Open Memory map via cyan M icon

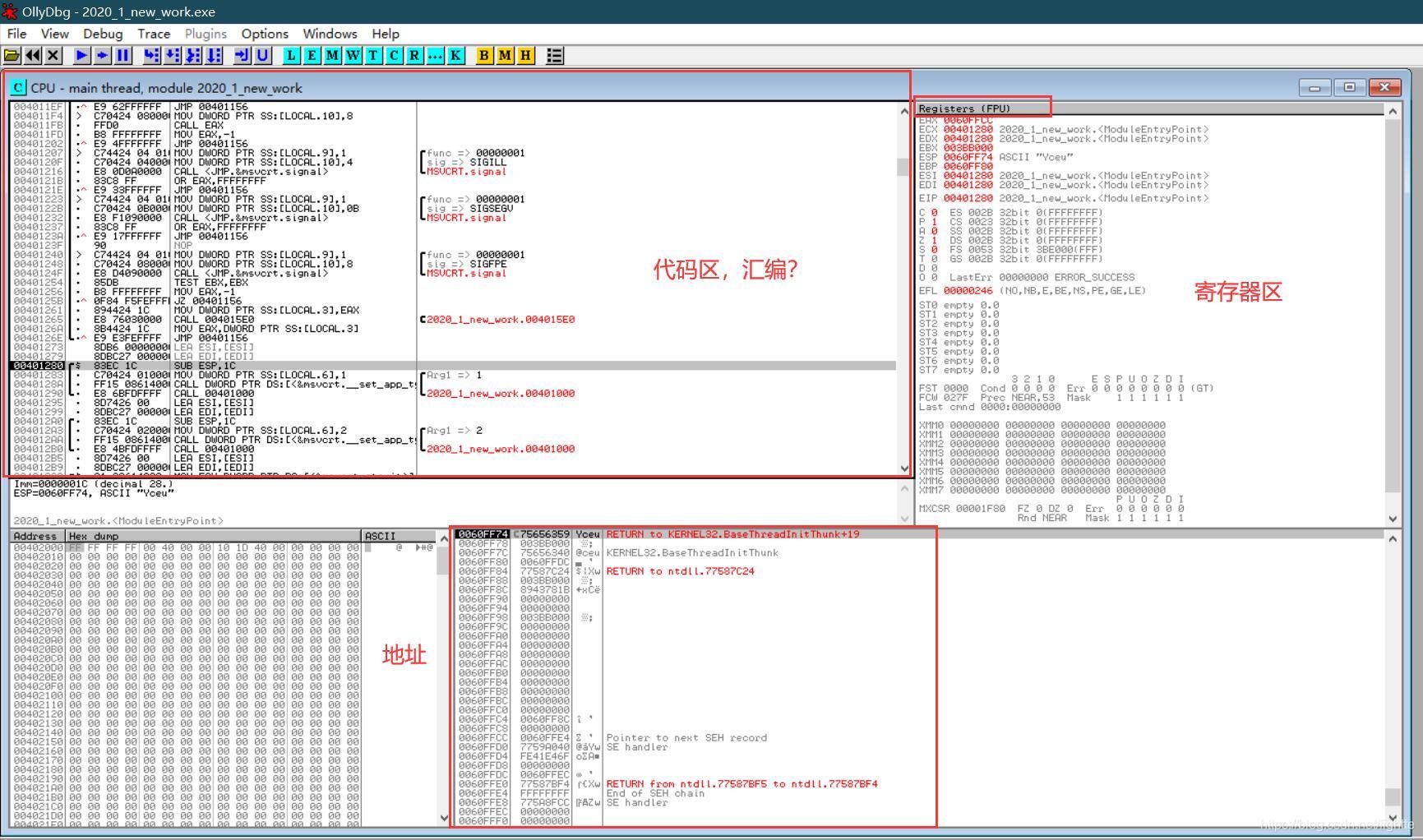click(x=332, y=55)
